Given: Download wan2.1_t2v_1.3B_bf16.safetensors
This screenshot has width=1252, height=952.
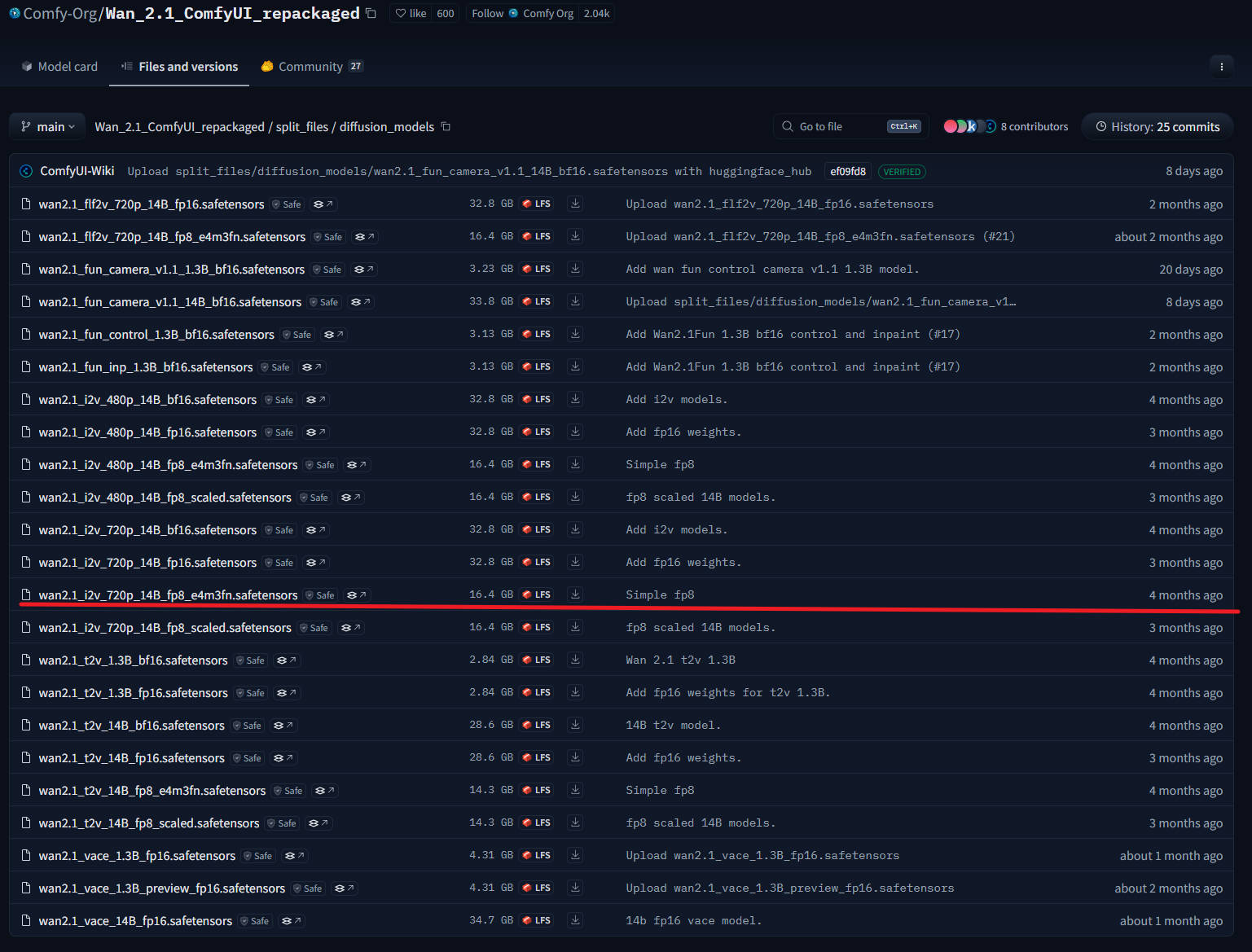Looking at the screenshot, I should click(x=575, y=660).
